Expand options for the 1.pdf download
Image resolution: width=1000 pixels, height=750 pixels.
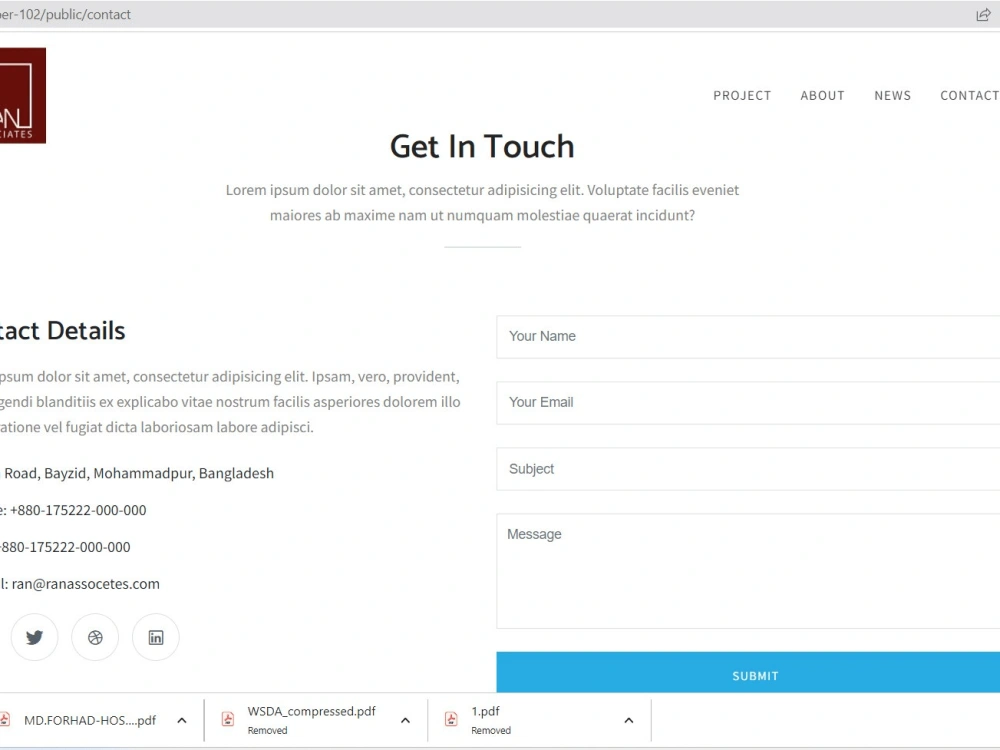628,719
